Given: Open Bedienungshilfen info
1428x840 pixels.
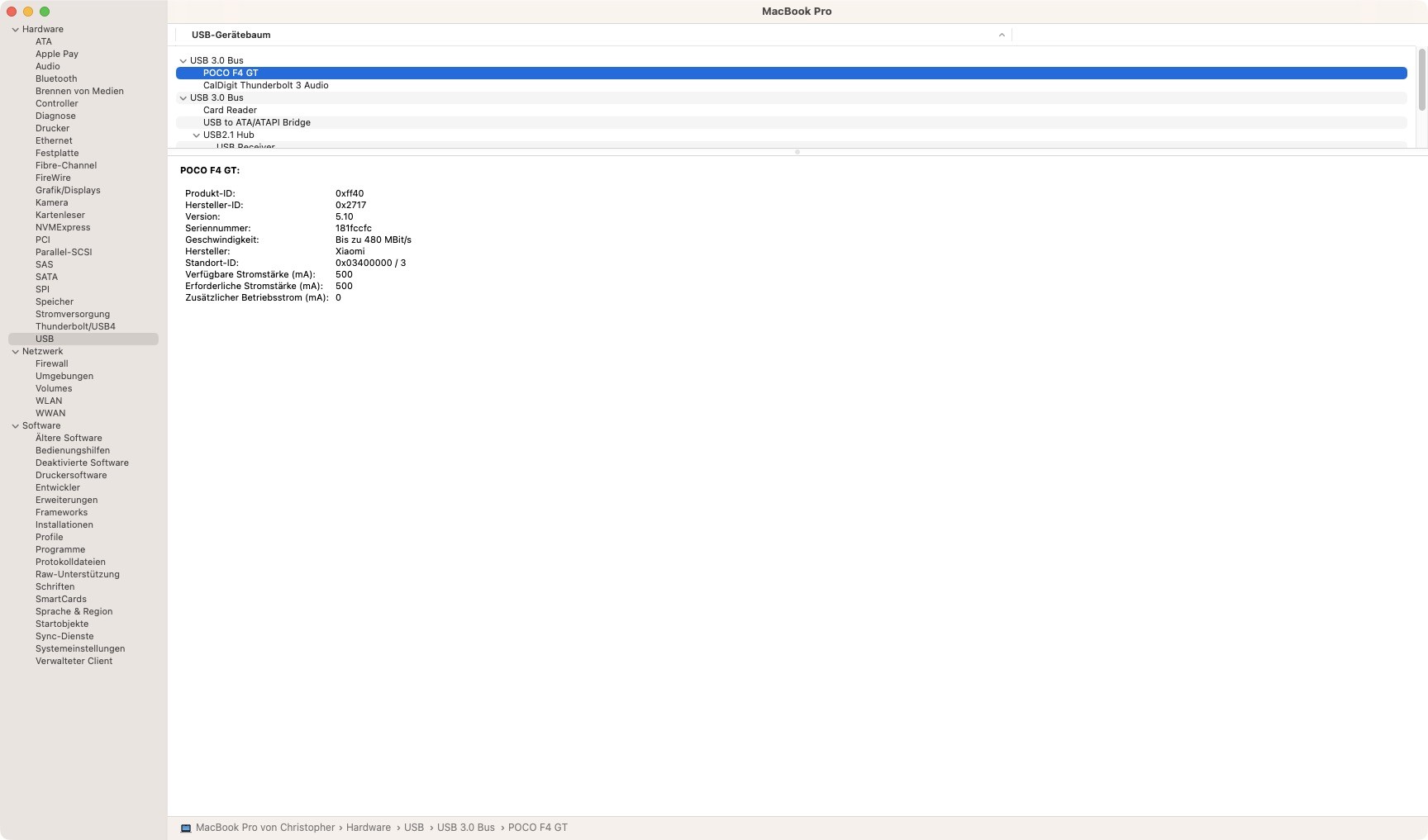Looking at the screenshot, I should 73,450.
